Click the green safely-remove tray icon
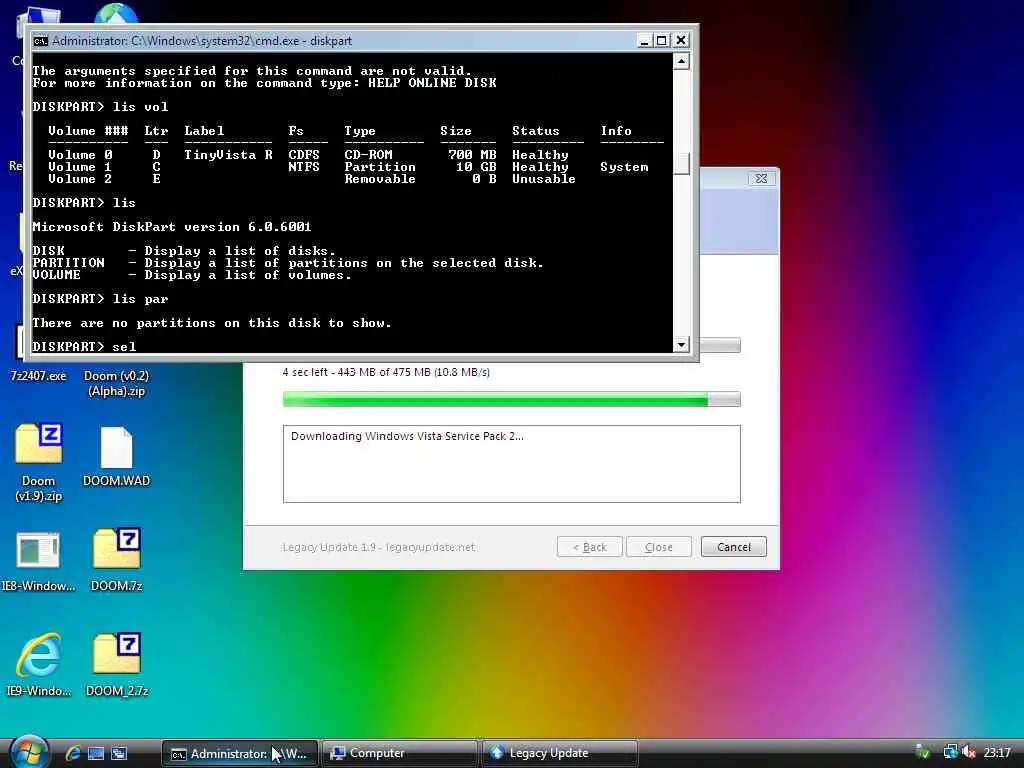Viewport: 1024px width, 768px height. (923, 752)
